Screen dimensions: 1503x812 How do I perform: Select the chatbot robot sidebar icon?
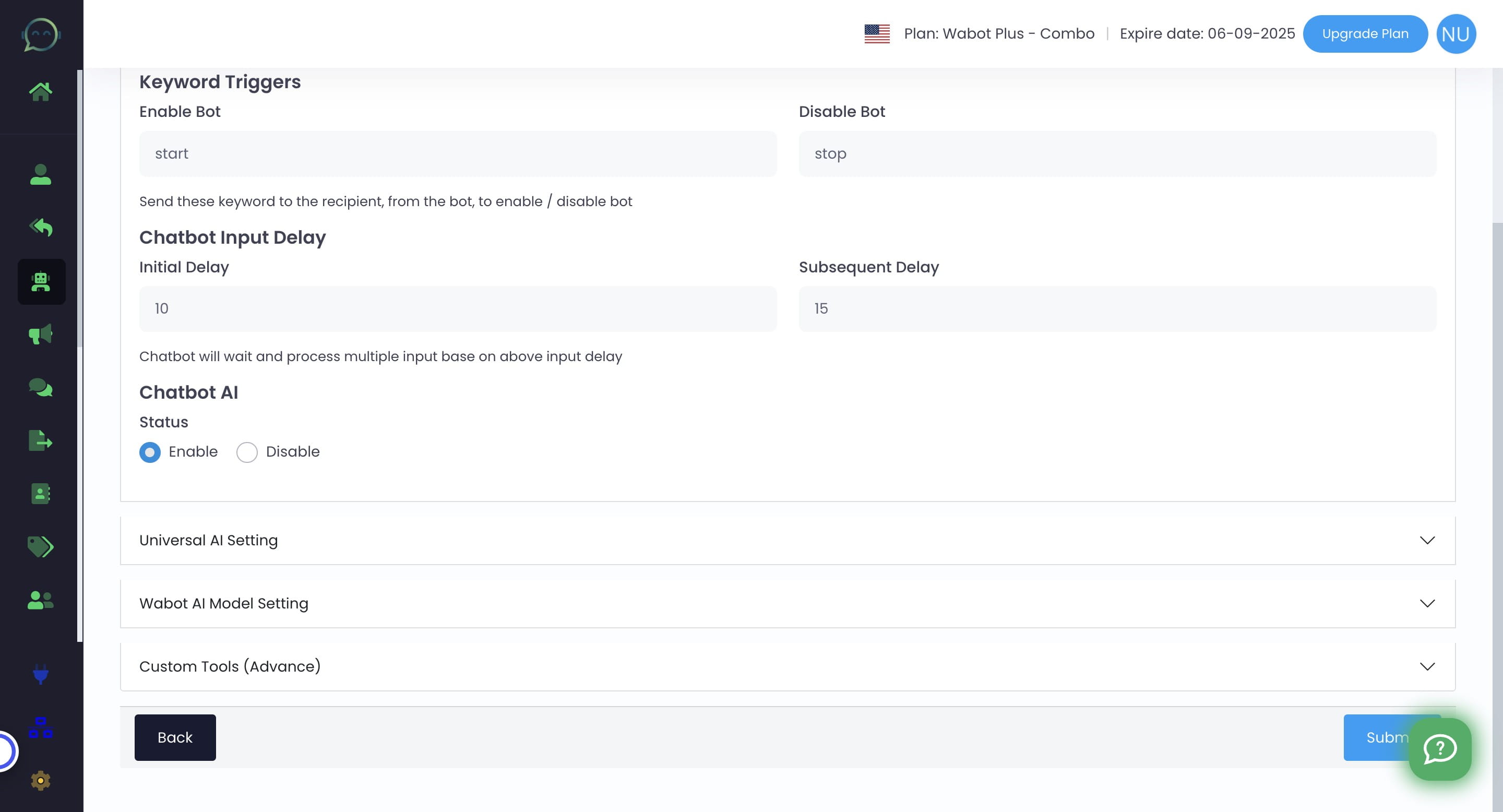tap(41, 282)
